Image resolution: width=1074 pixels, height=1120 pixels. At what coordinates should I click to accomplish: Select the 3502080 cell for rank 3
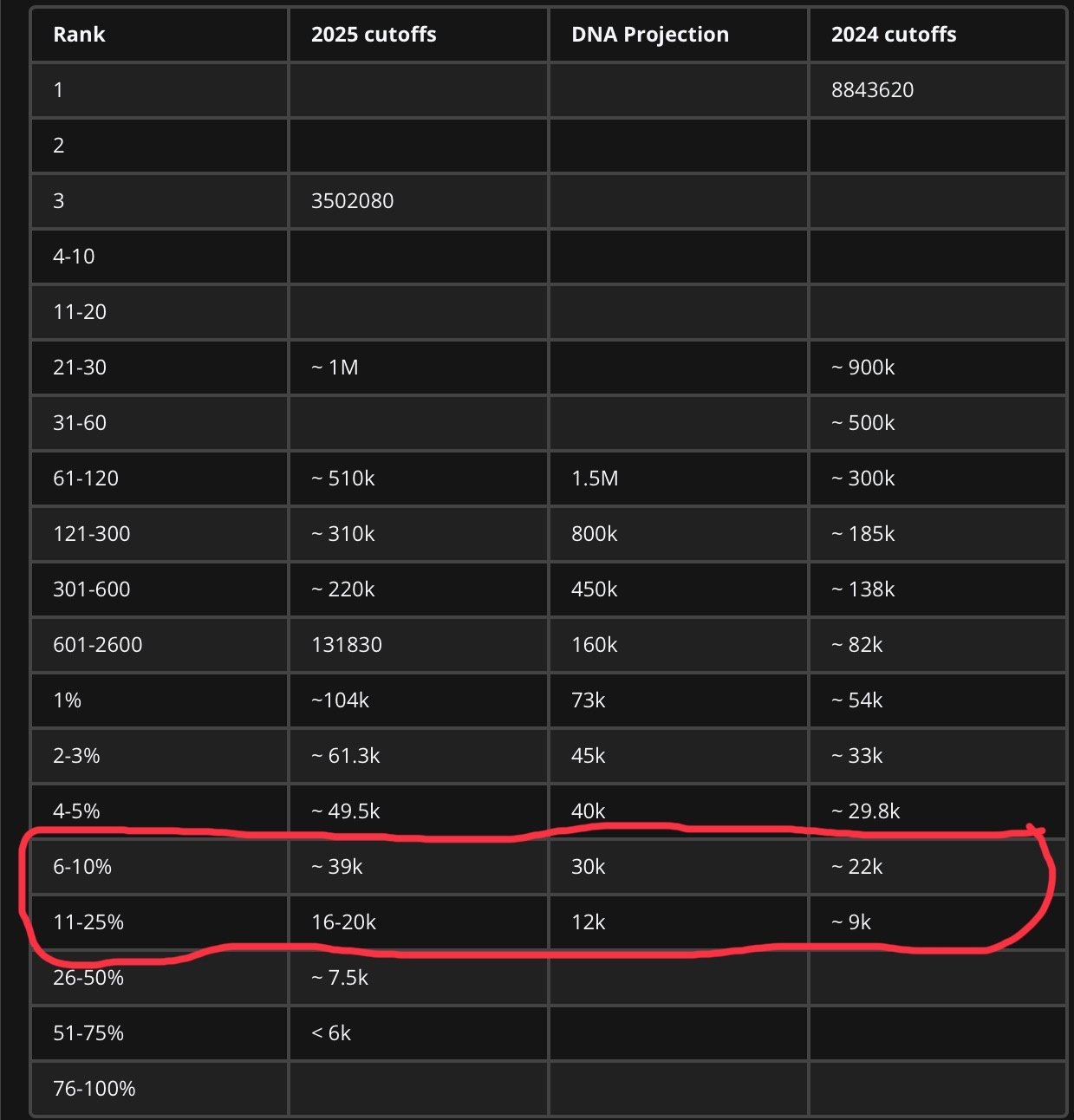tap(419, 201)
